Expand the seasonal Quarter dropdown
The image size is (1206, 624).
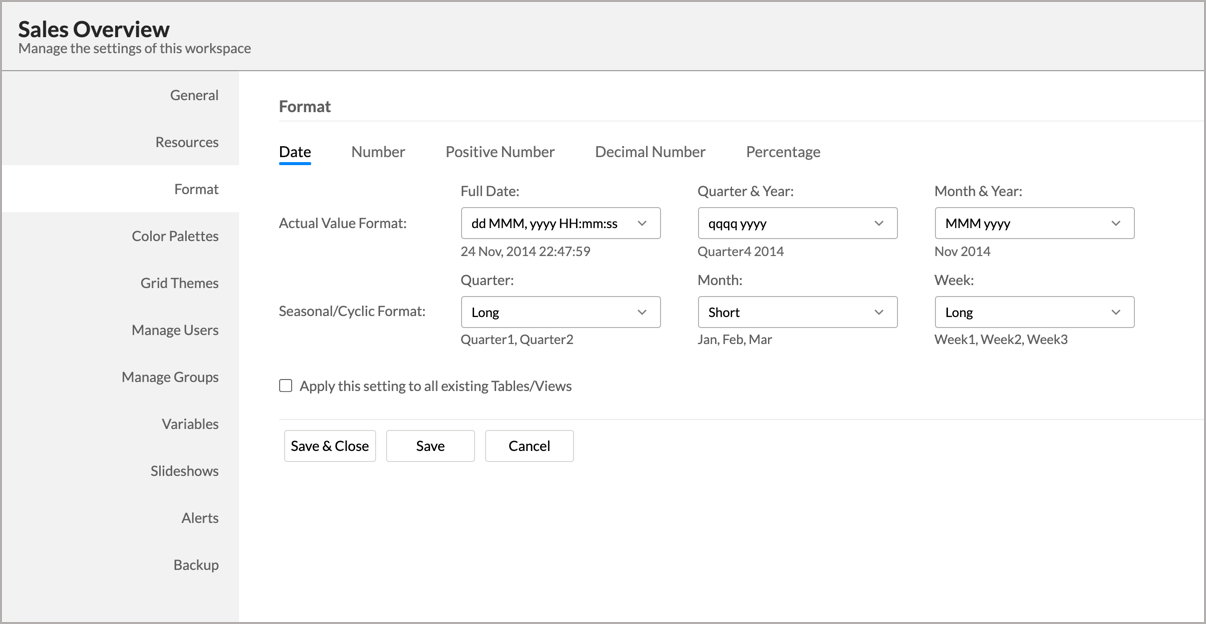point(560,312)
